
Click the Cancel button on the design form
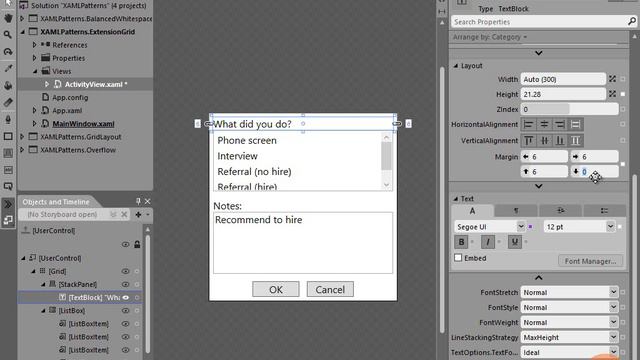[330, 289]
